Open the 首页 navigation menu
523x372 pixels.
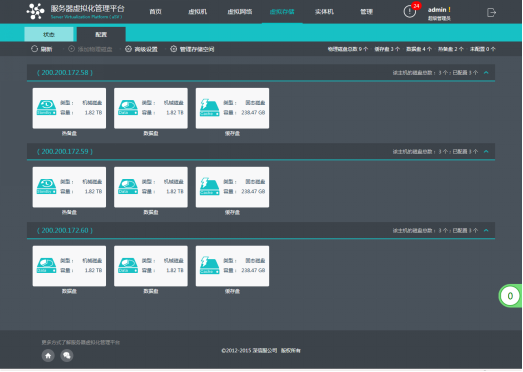click(155, 12)
